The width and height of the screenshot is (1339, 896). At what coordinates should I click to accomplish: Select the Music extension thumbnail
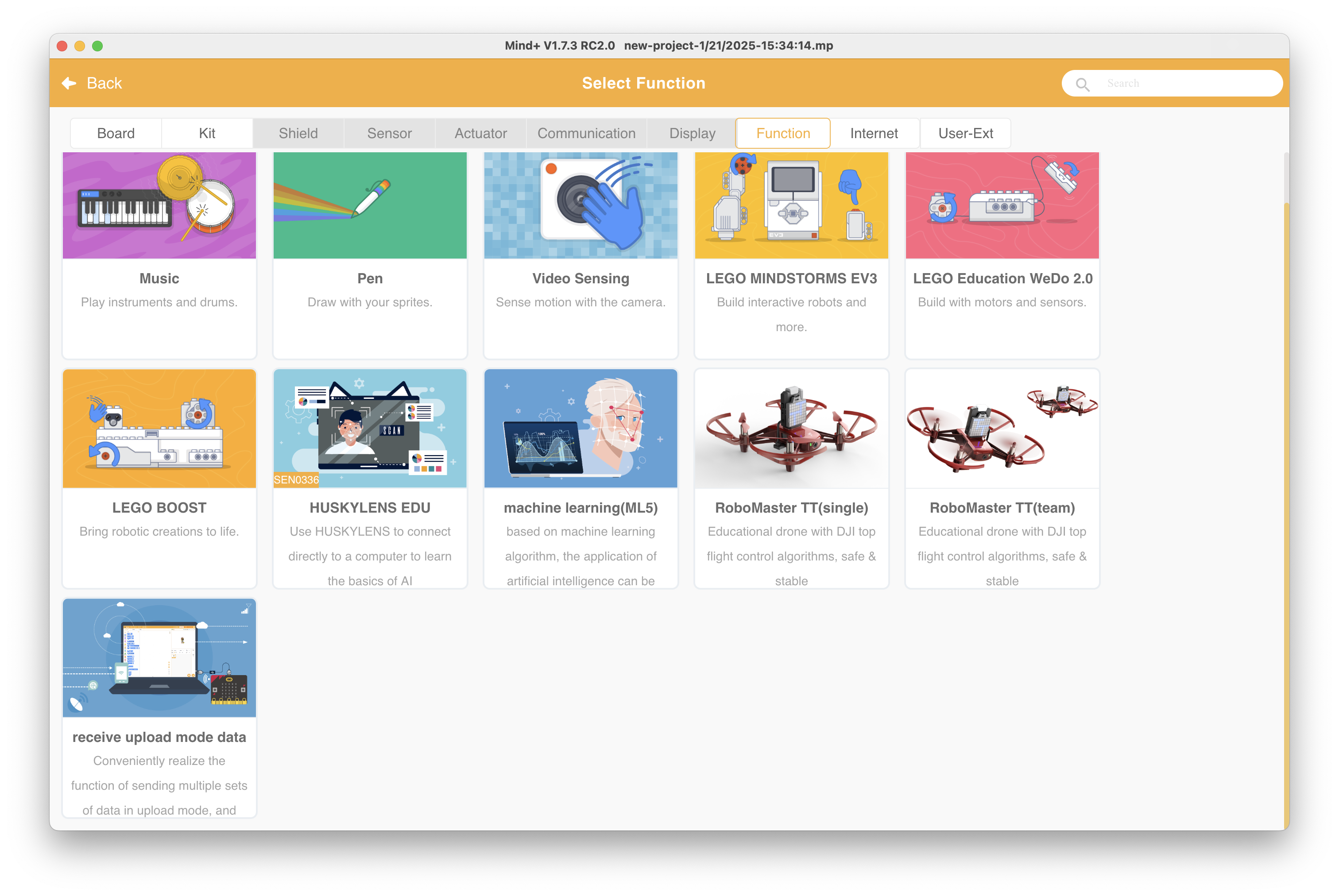click(x=159, y=205)
